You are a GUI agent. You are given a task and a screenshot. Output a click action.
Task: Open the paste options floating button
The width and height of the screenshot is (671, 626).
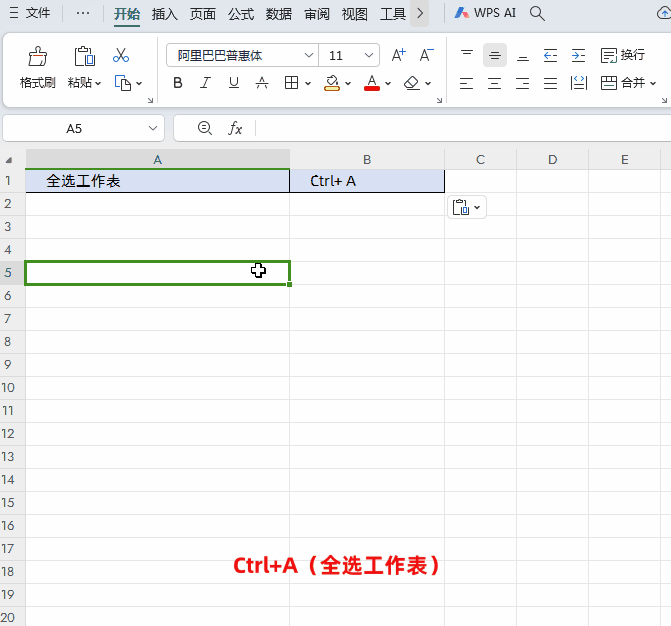tap(467, 208)
